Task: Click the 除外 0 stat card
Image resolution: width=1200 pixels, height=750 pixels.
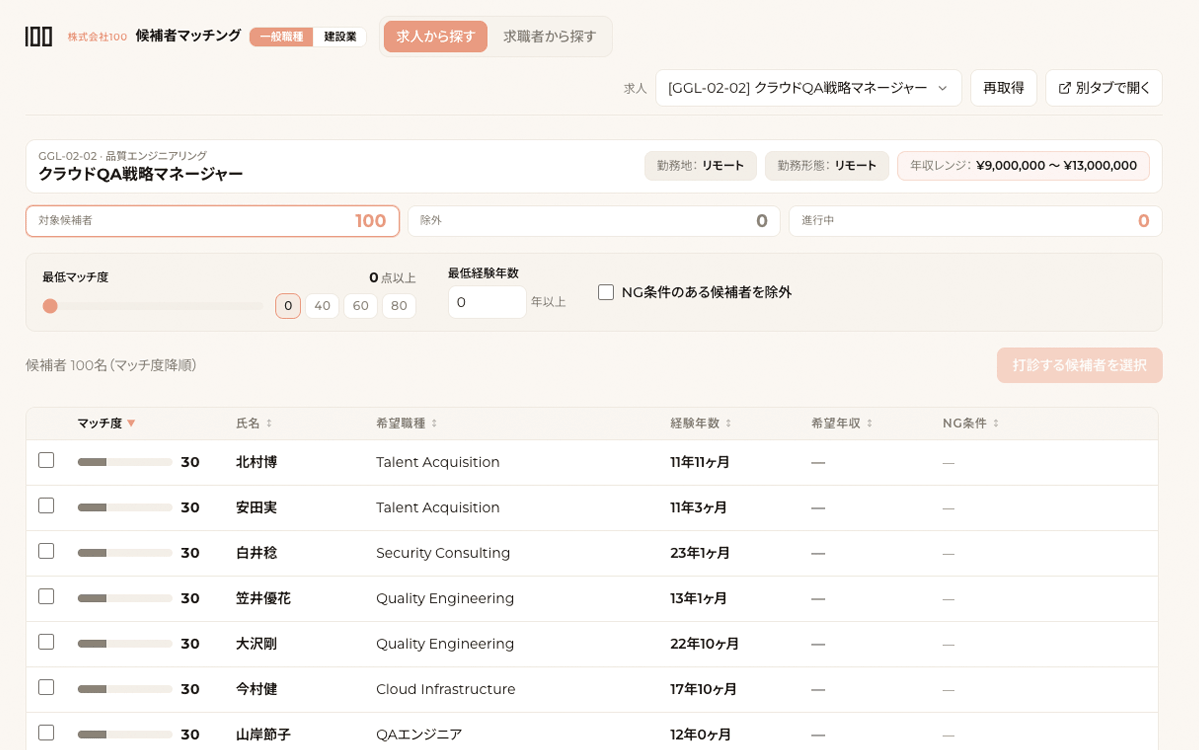Action: coord(594,221)
